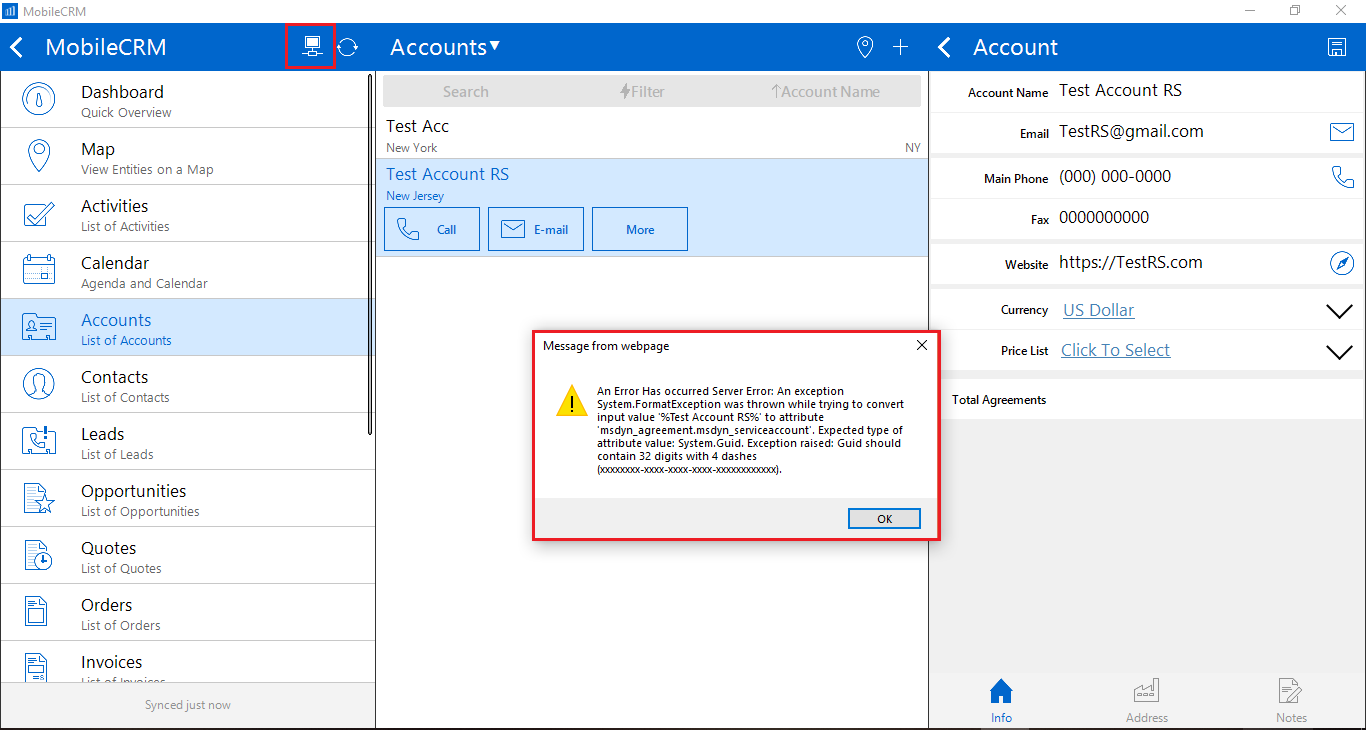
Task: Go back from Account detail panel
Action: click(x=945, y=47)
